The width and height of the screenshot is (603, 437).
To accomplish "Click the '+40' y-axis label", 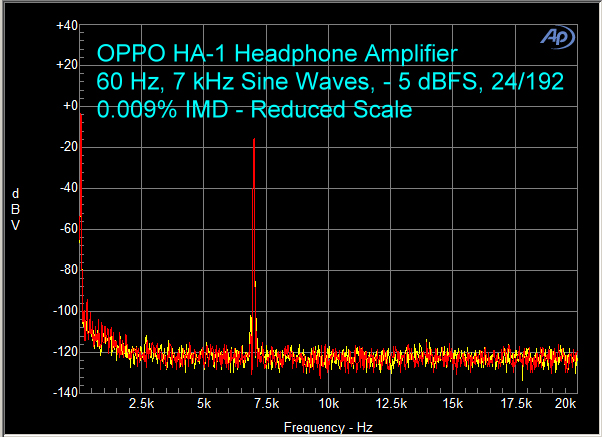I will point(67,26).
